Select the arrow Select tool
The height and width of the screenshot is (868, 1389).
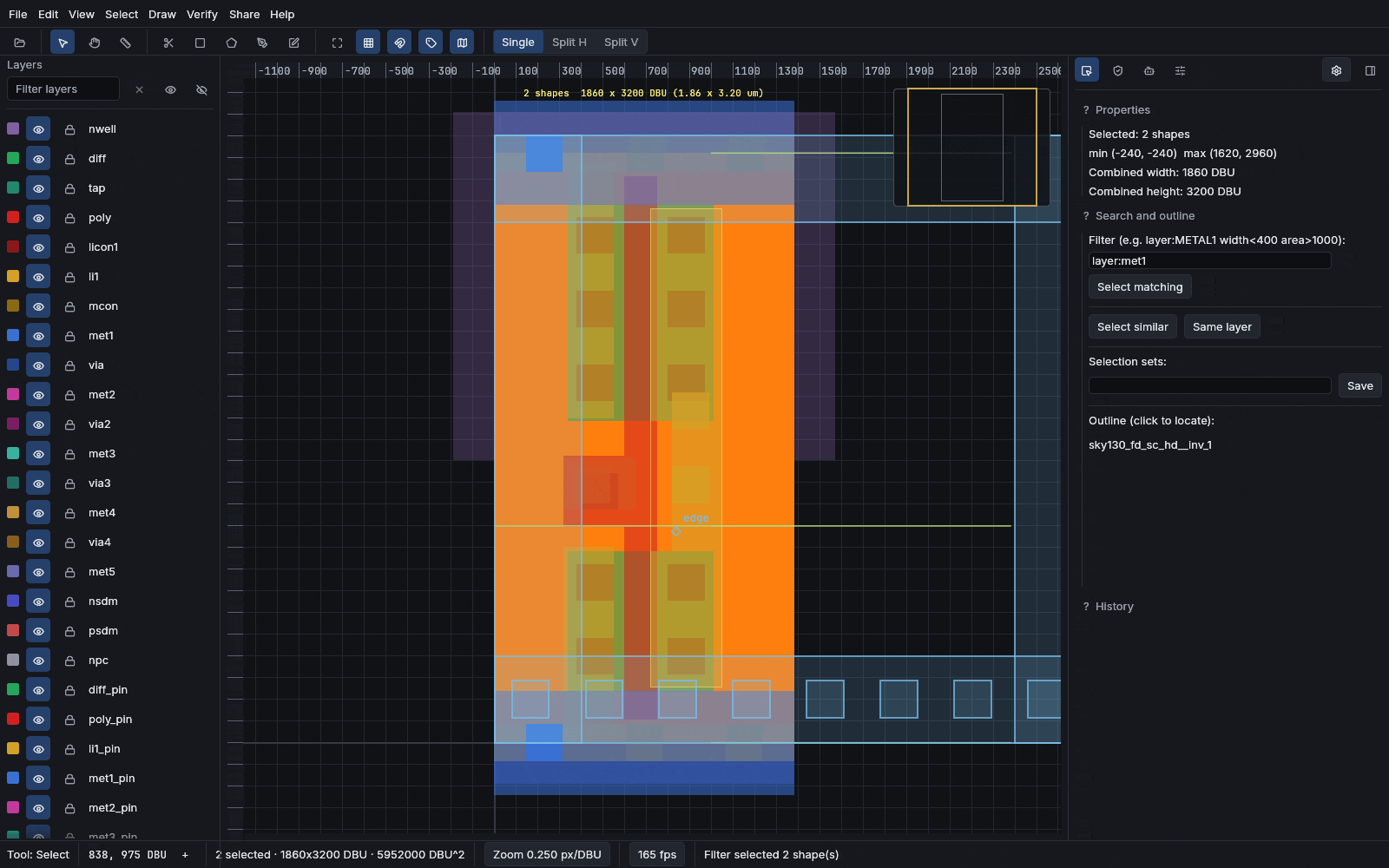[63, 43]
